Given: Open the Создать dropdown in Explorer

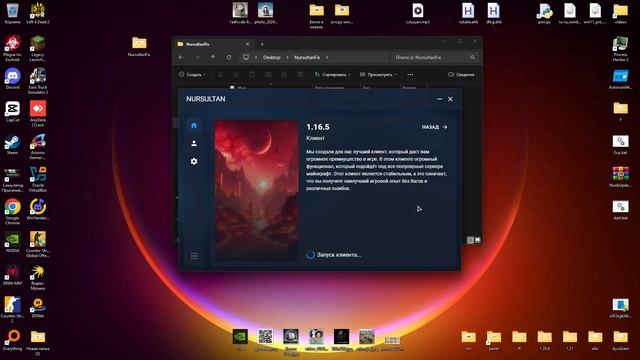Looking at the screenshot, I should coord(192,75).
